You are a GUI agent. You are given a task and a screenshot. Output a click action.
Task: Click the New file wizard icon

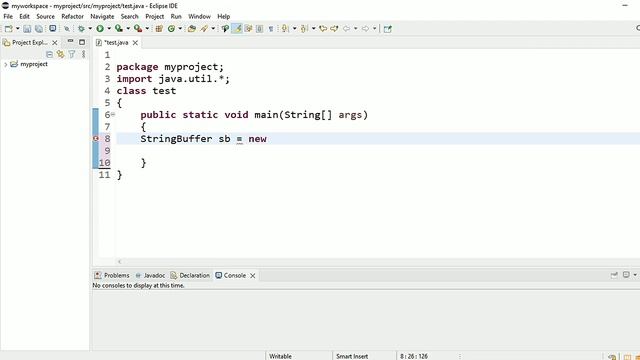click(x=8, y=29)
